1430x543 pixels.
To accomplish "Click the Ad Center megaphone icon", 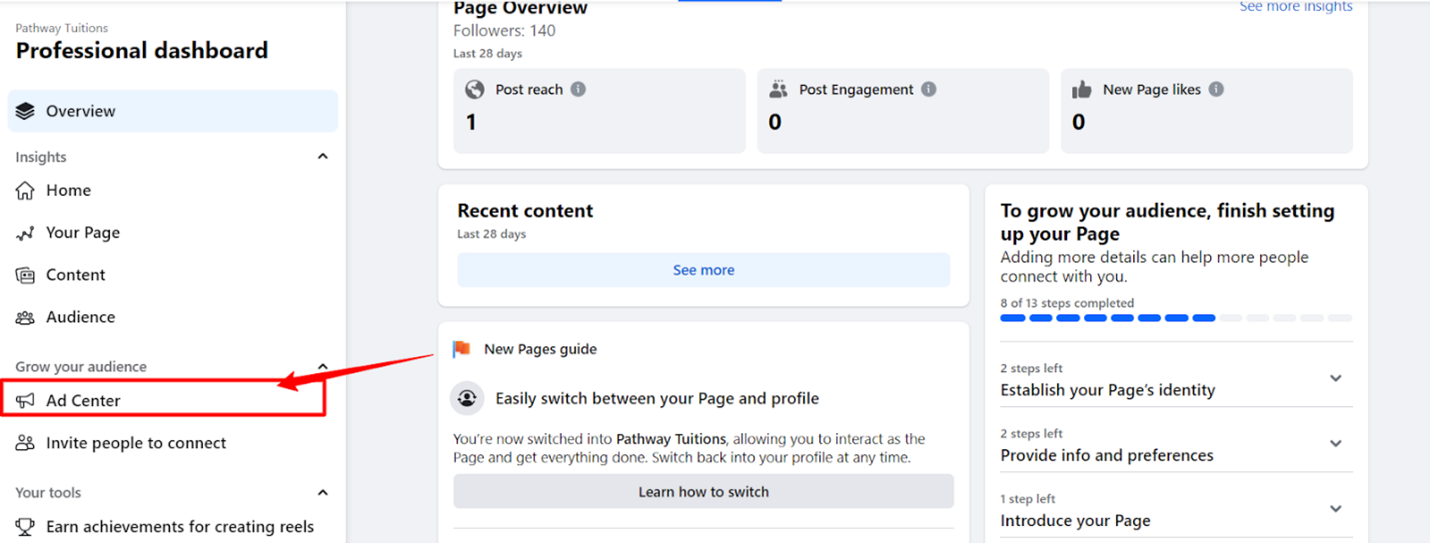I will (x=26, y=401).
